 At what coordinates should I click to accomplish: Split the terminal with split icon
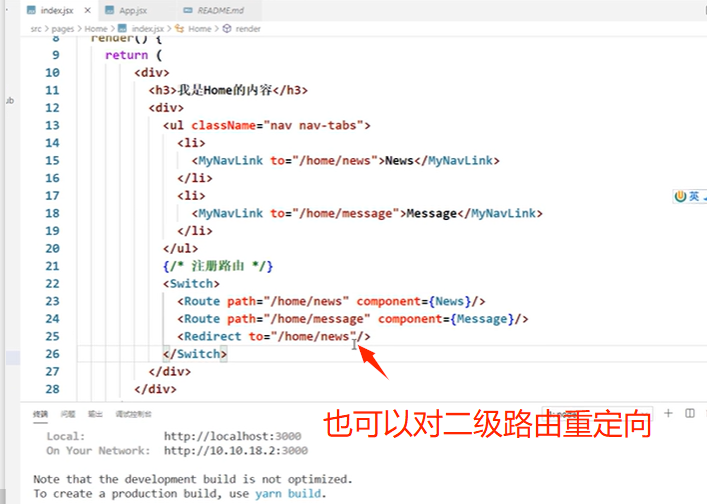pos(690,413)
